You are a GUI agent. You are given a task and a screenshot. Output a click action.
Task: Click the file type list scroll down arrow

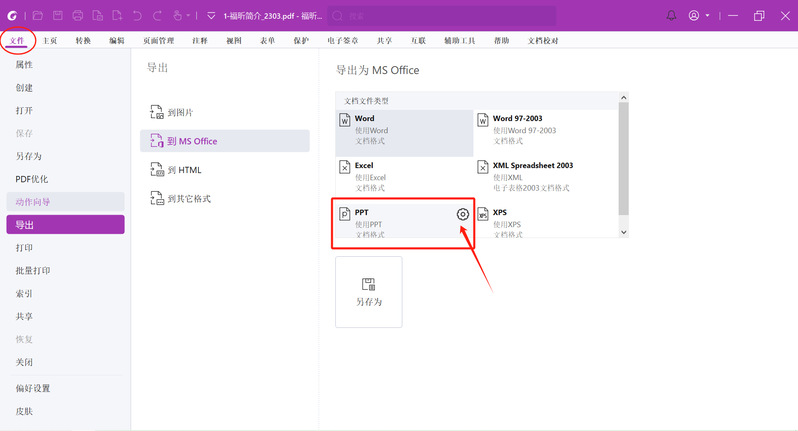pyautogui.click(x=623, y=232)
